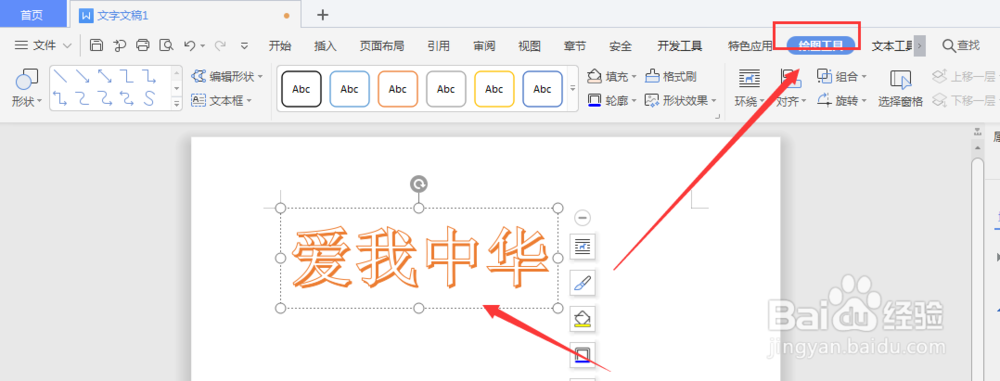Viewport: 1000px width, 381px height.
Task: Go to the Home page (首页) tab
Action: tap(32, 14)
